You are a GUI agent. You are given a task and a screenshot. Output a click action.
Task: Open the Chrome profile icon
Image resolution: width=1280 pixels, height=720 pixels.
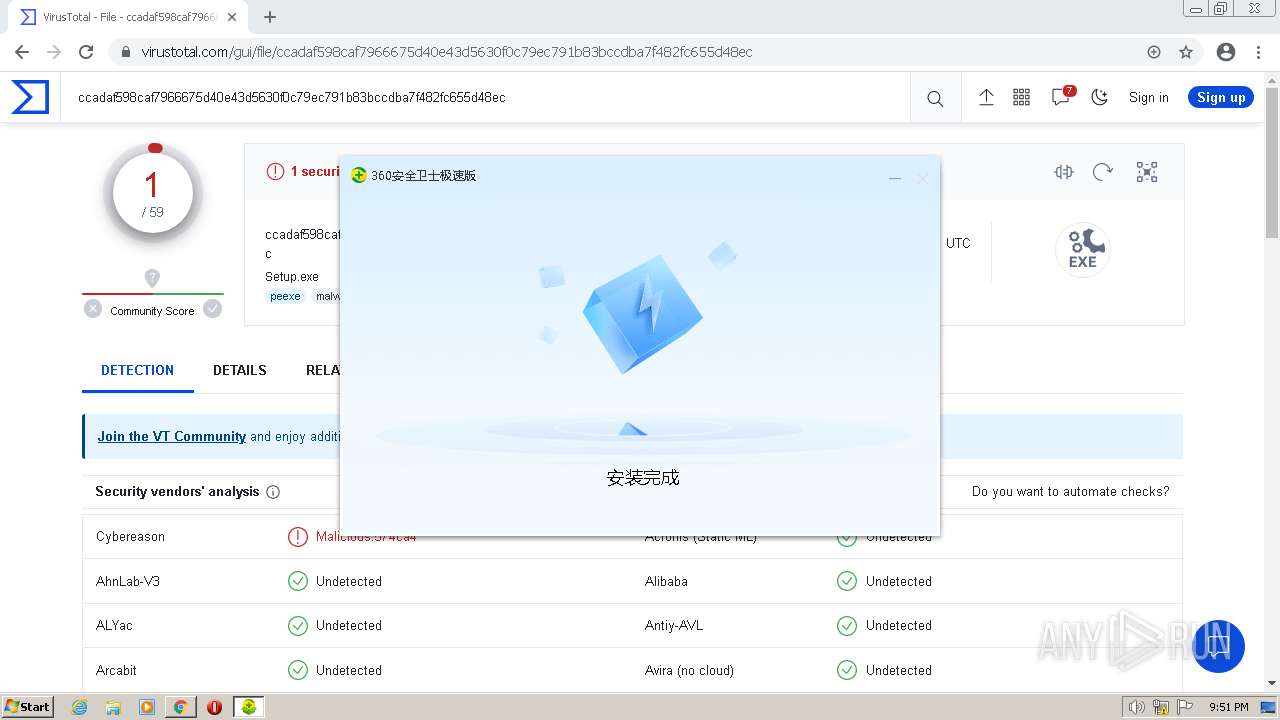click(1226, 52)
